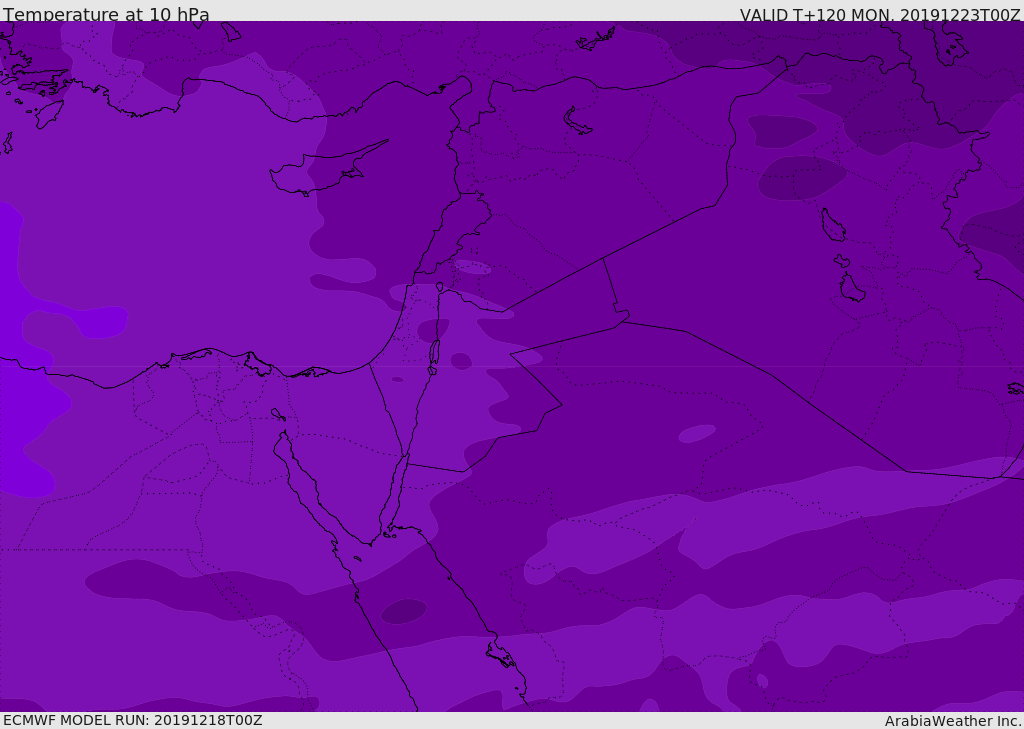Click the 'ECMWF MODEL RUN: 20191218T00Z' footer text
This screenshot has height=729, width=1024.
pos(133,720)
